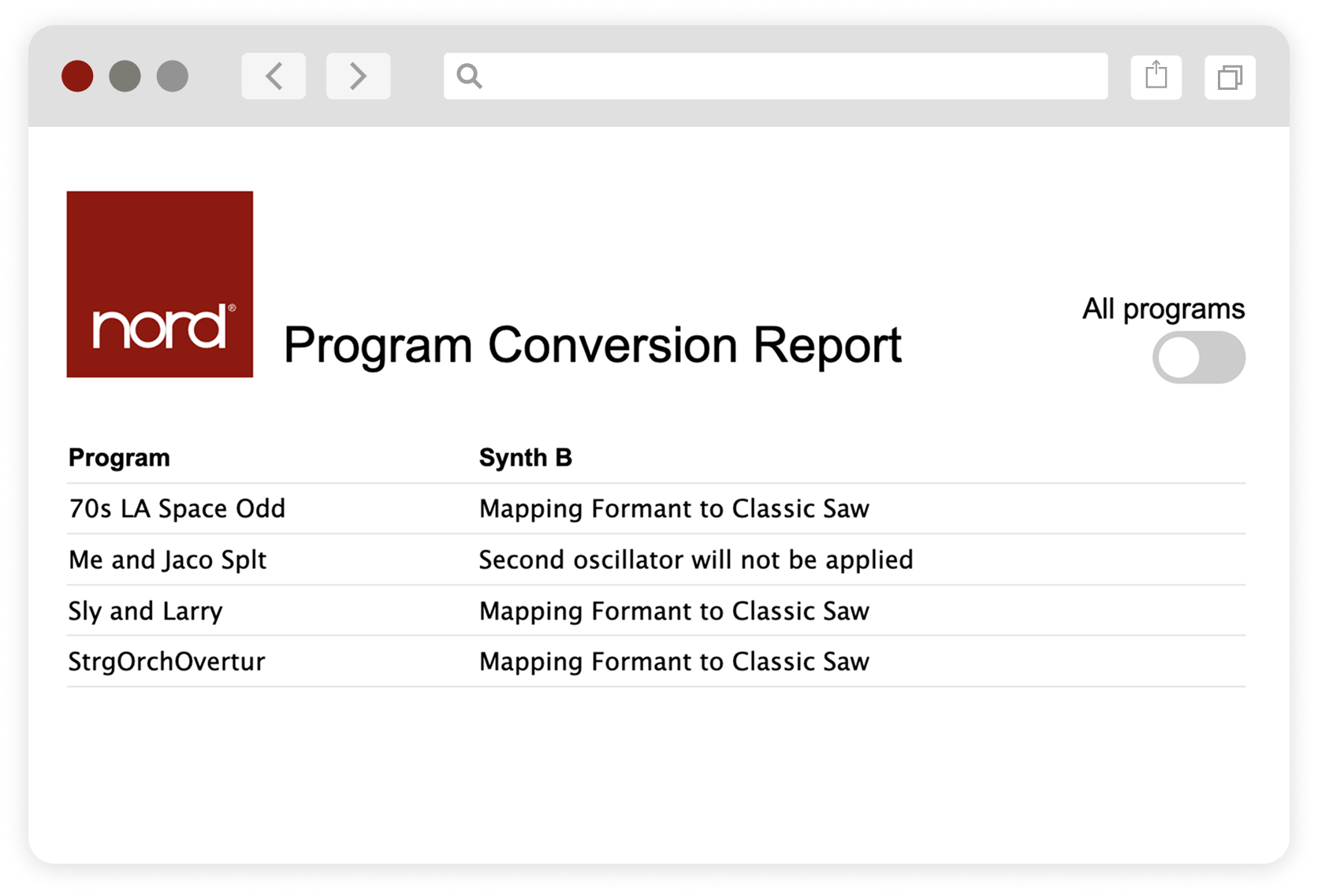Select the Sly and Larry program
The width and height of the screenshot is (1318, 896).
point(146,612)
